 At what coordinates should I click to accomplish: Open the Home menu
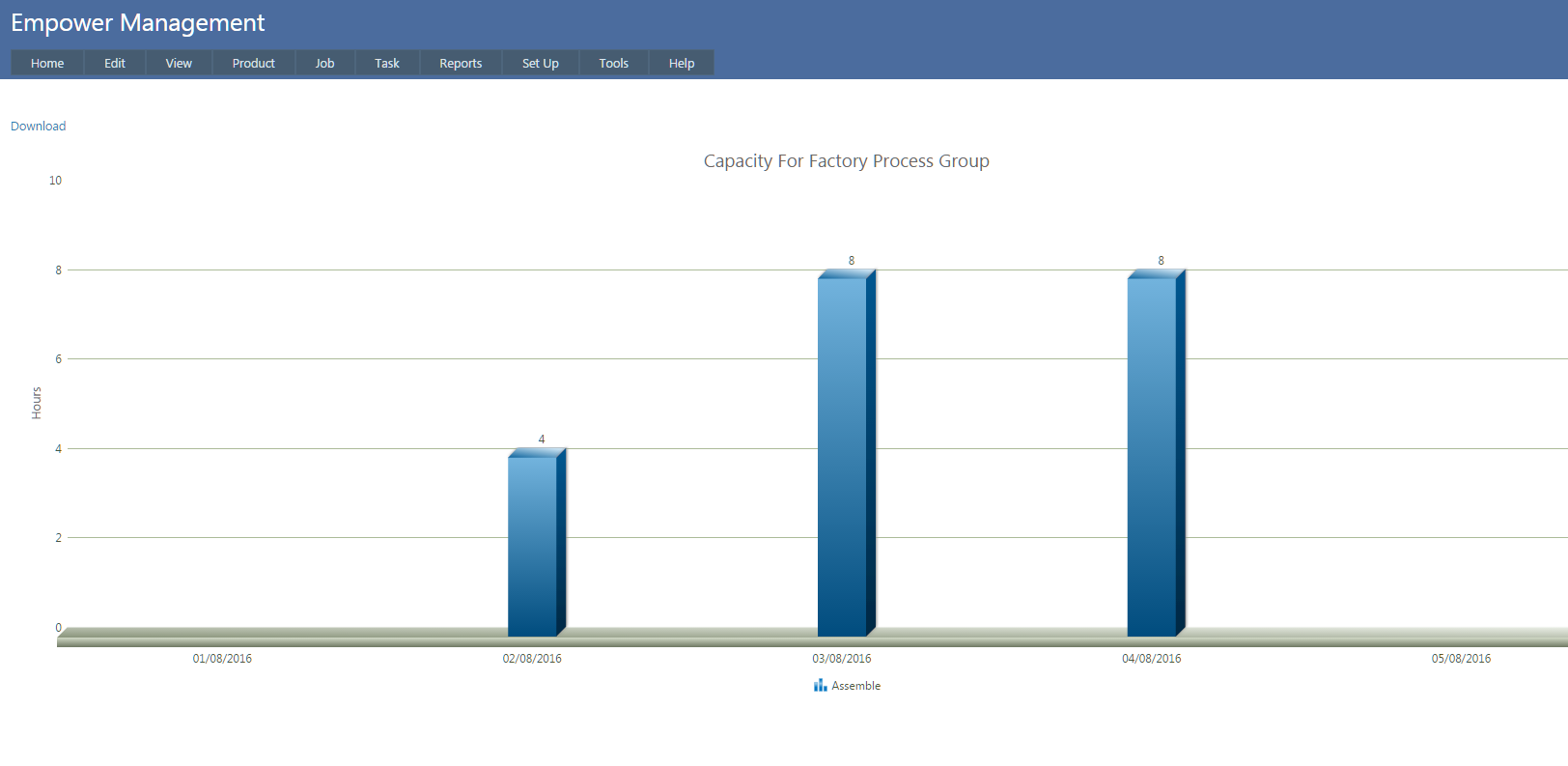pos(47,63)
